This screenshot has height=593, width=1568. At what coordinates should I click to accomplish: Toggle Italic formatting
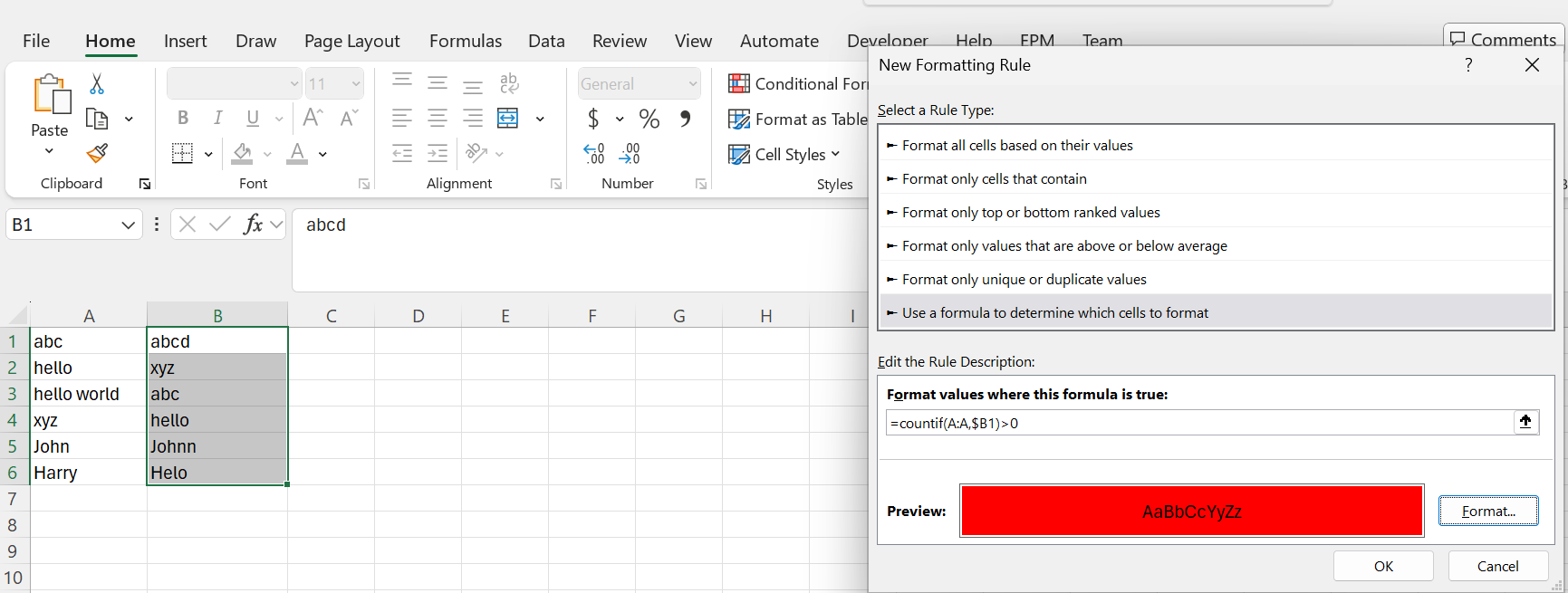(x=217, y=118)
